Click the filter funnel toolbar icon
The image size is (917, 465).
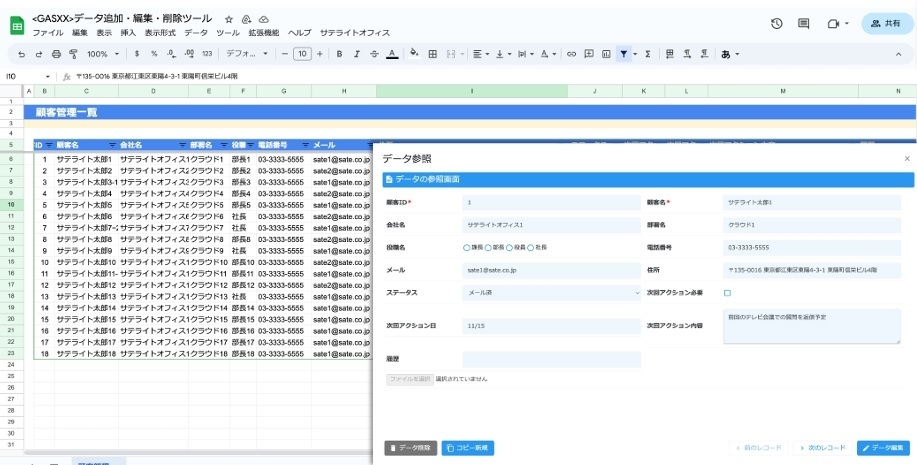click(622, 54)
